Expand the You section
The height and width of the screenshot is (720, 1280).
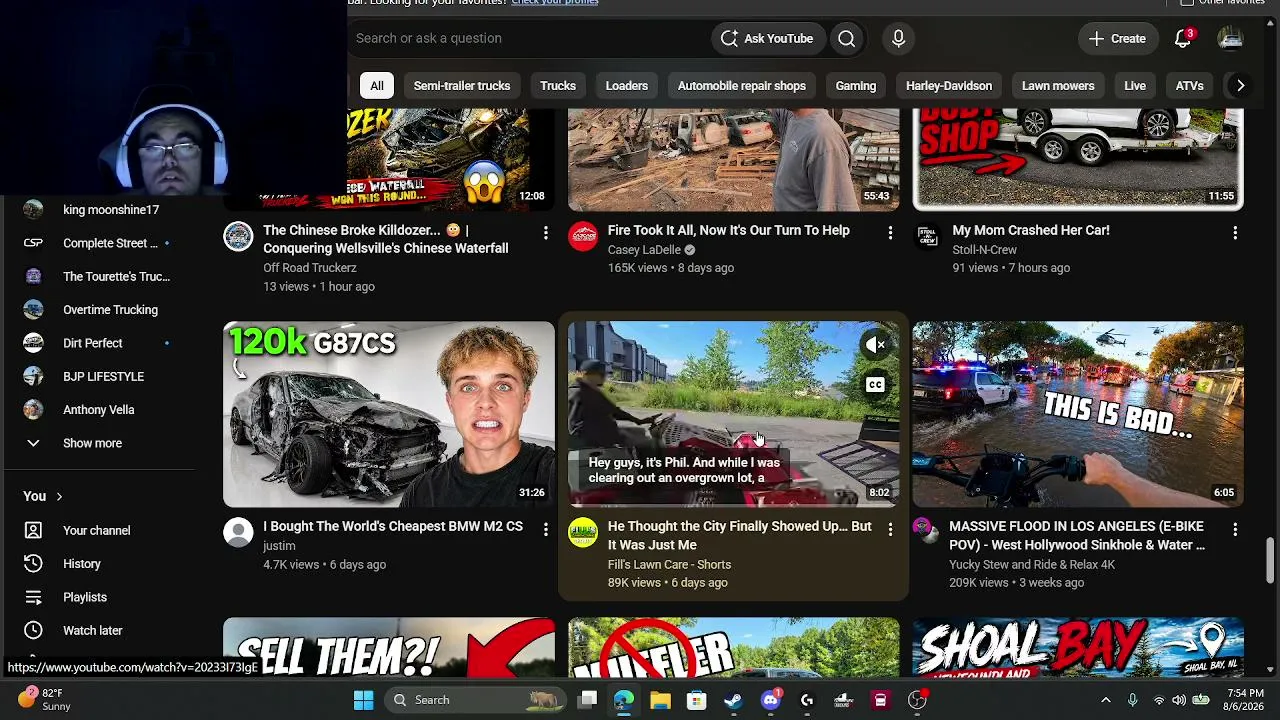43,497
